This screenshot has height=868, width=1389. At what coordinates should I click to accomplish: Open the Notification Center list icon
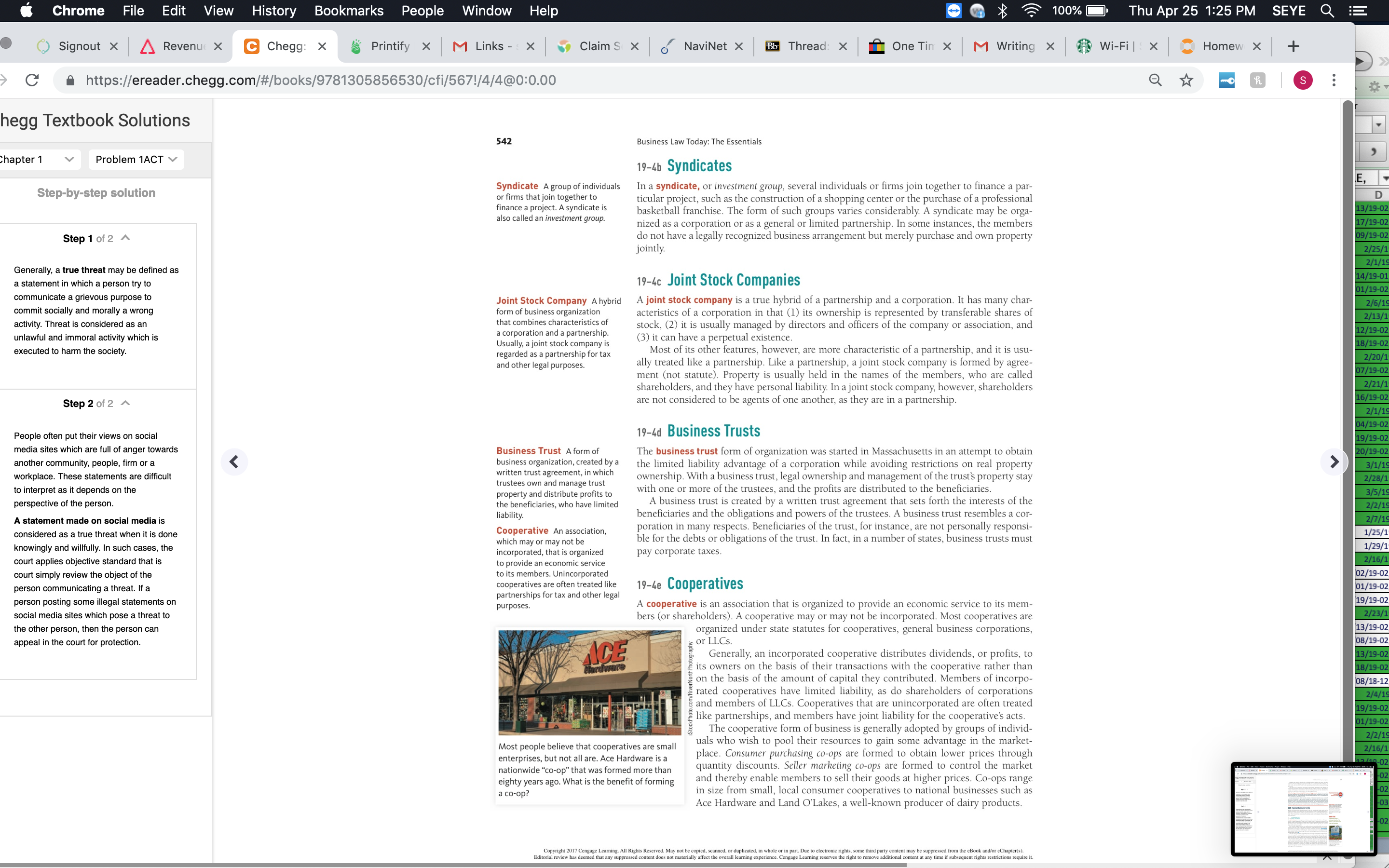tap(1358, 10)
